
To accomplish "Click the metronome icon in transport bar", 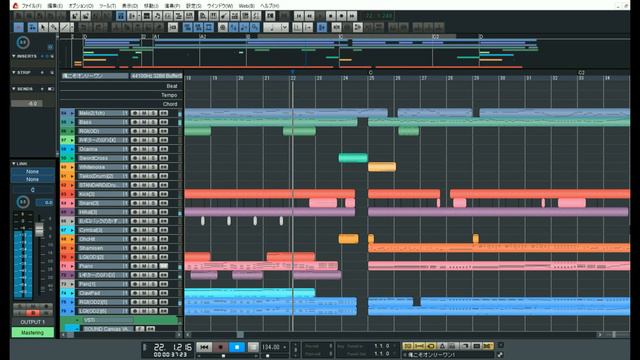I will pyautogui.click(x=442, y=346).
